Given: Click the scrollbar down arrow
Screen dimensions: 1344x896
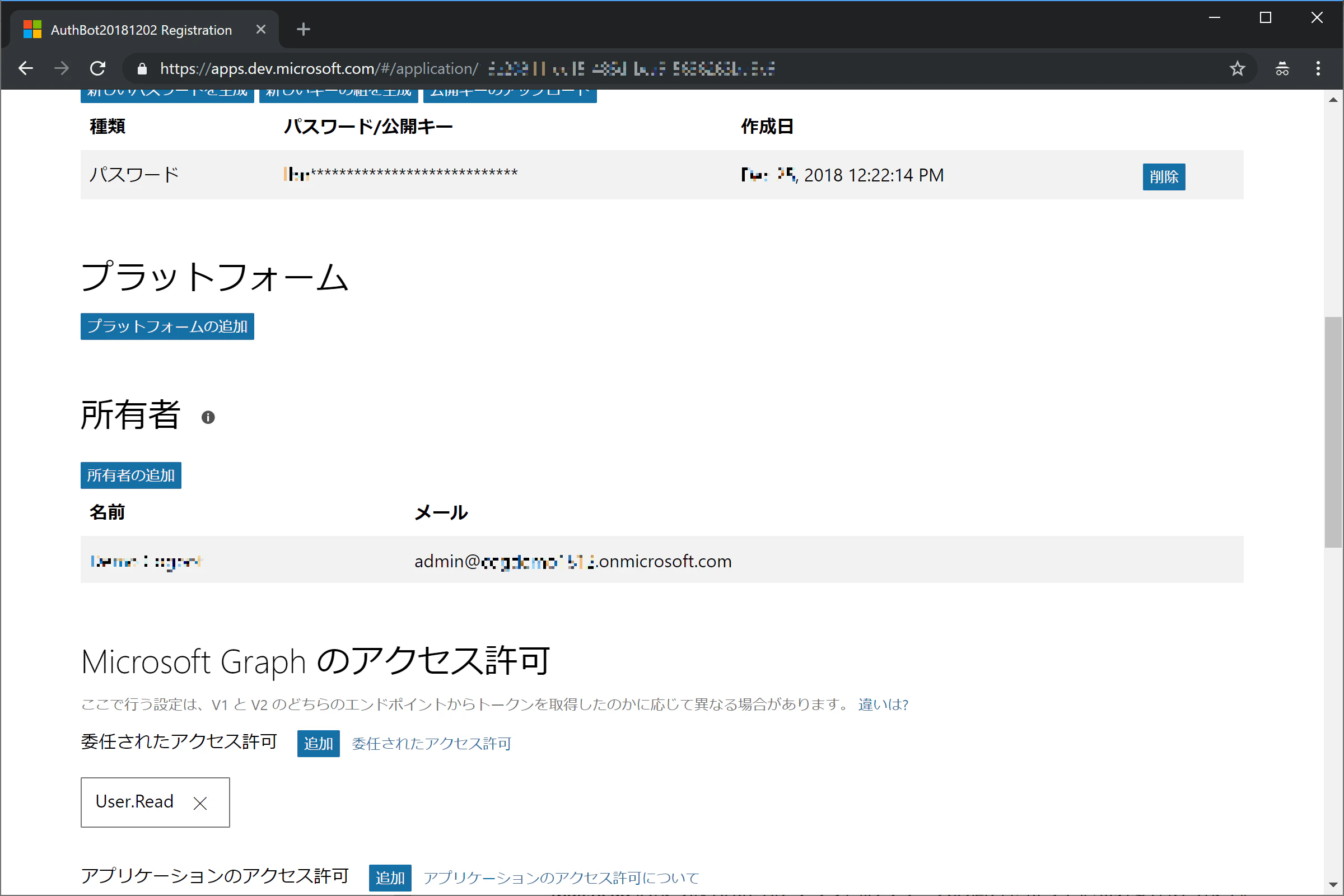Looking at the screenshot, I should coord(1333,885).
